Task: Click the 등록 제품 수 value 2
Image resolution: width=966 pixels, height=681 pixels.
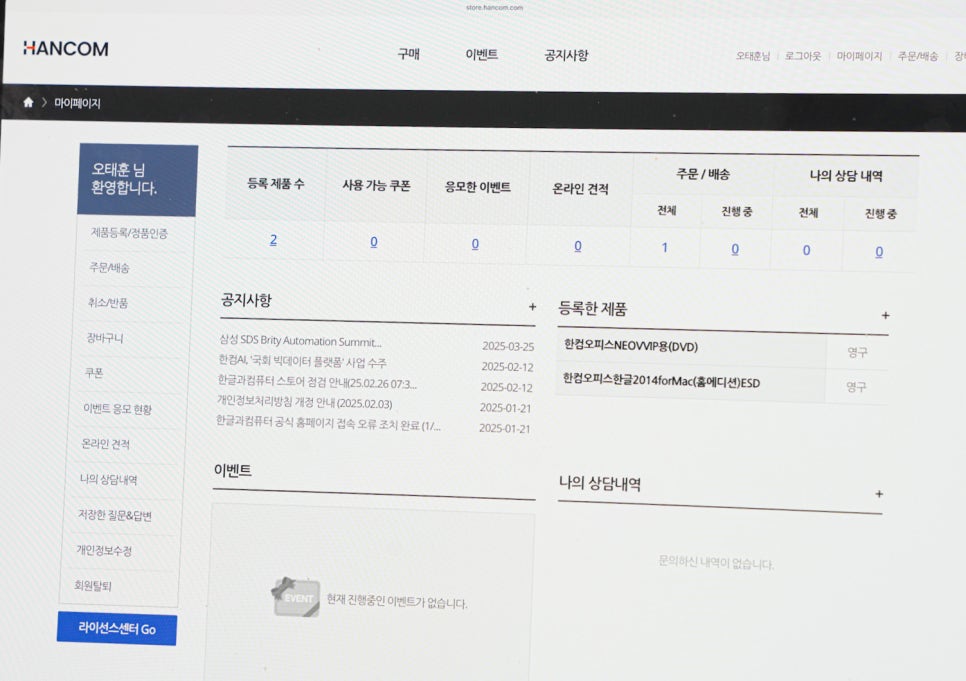Action: [x=274, y=240]
